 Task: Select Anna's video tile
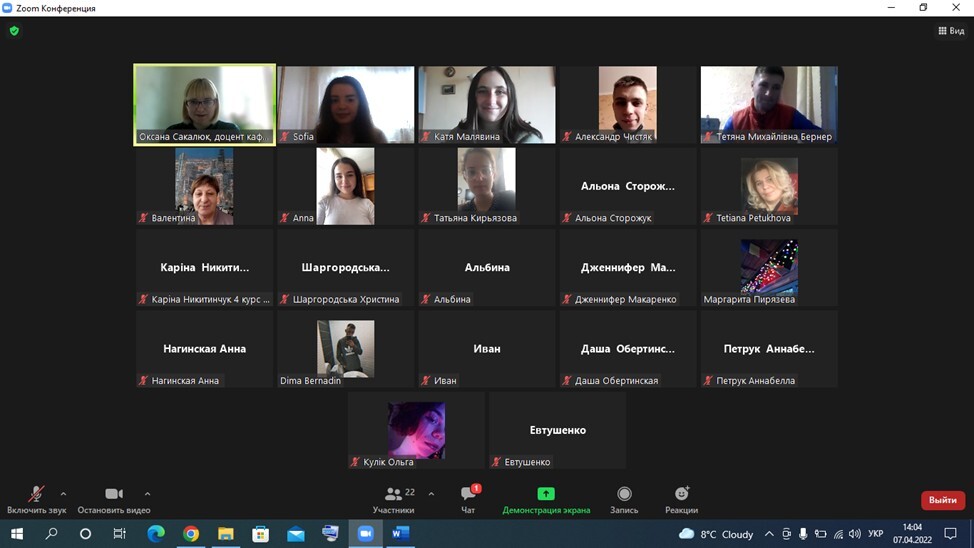pyautogui.click(x=345, y=186)
